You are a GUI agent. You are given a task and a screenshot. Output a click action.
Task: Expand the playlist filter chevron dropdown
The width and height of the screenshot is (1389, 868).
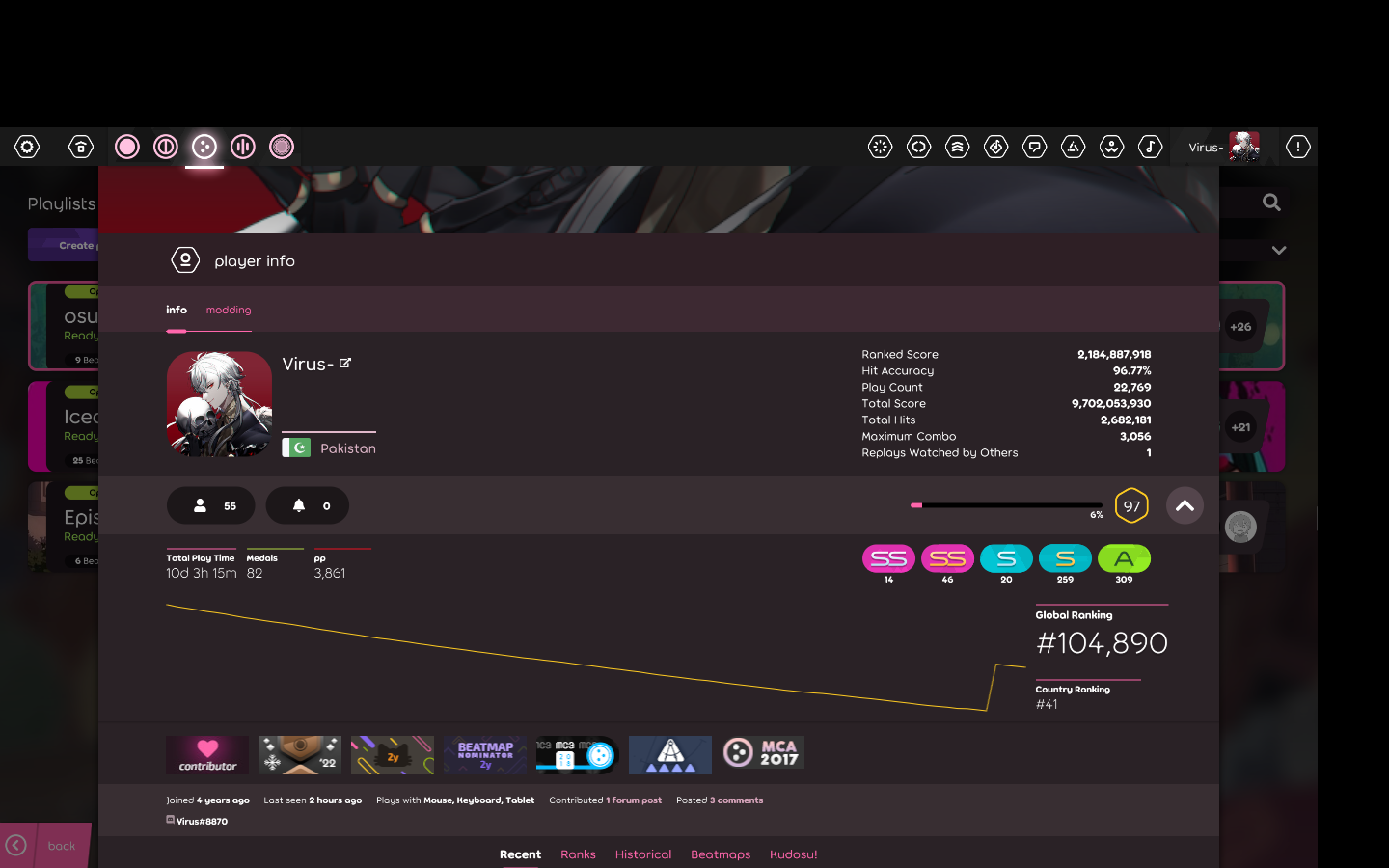(1279, 249)
